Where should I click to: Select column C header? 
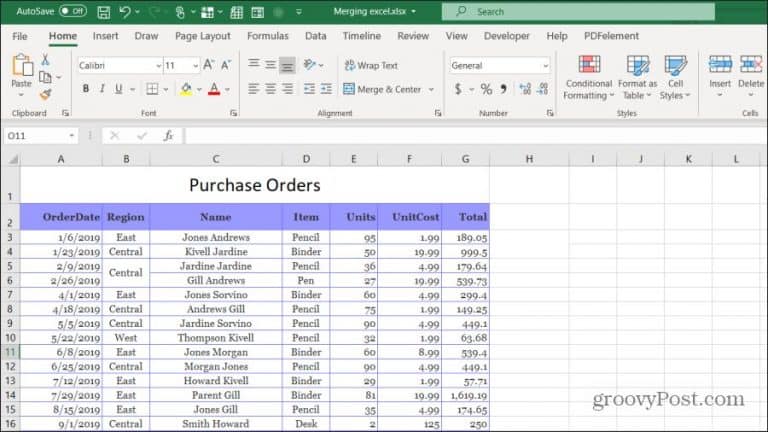[x=216, y=159]
